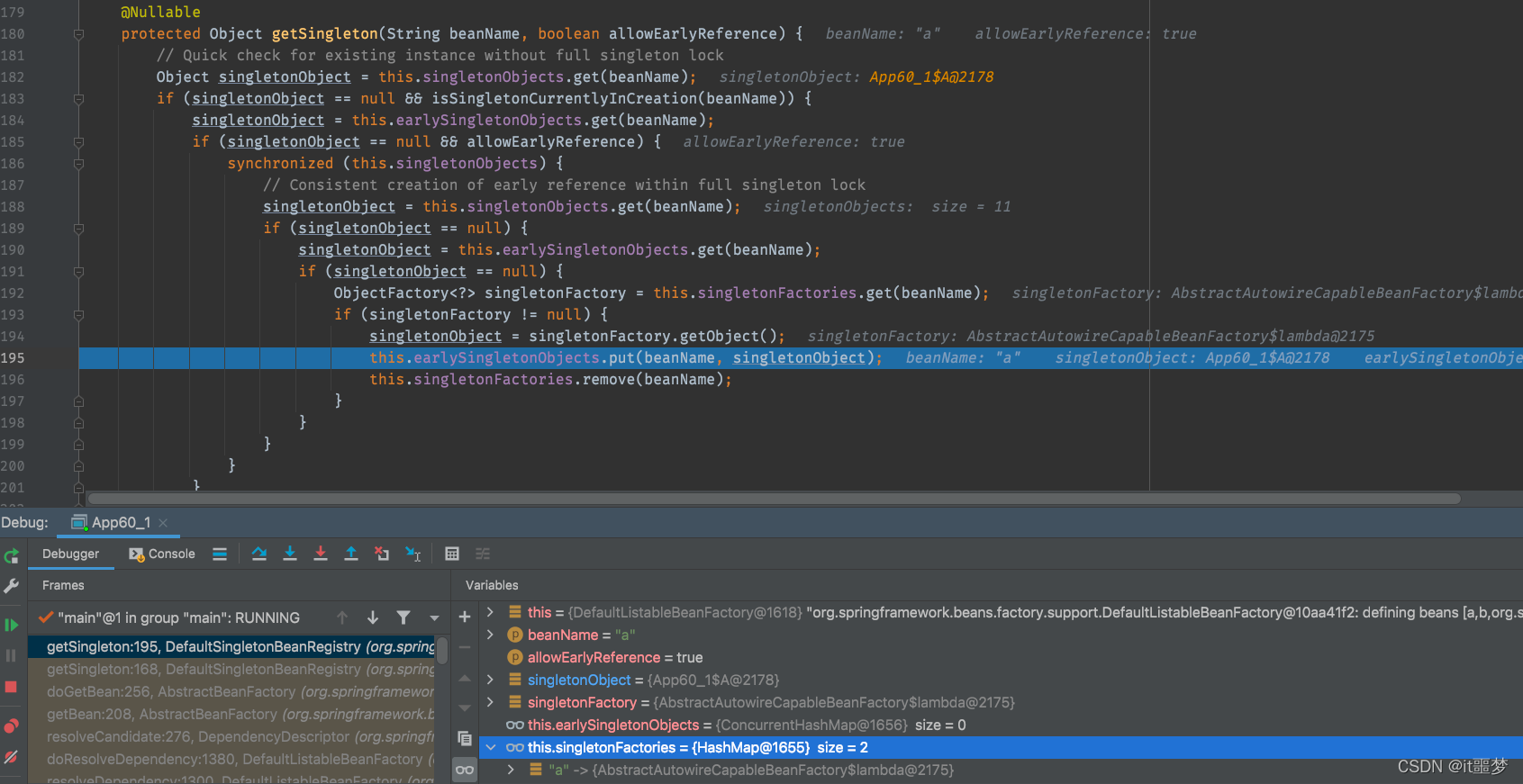Click isSingletonCurrentlyInCreation call on line 183
This screenshot has height=784, width=1523.
click(564, 98)
